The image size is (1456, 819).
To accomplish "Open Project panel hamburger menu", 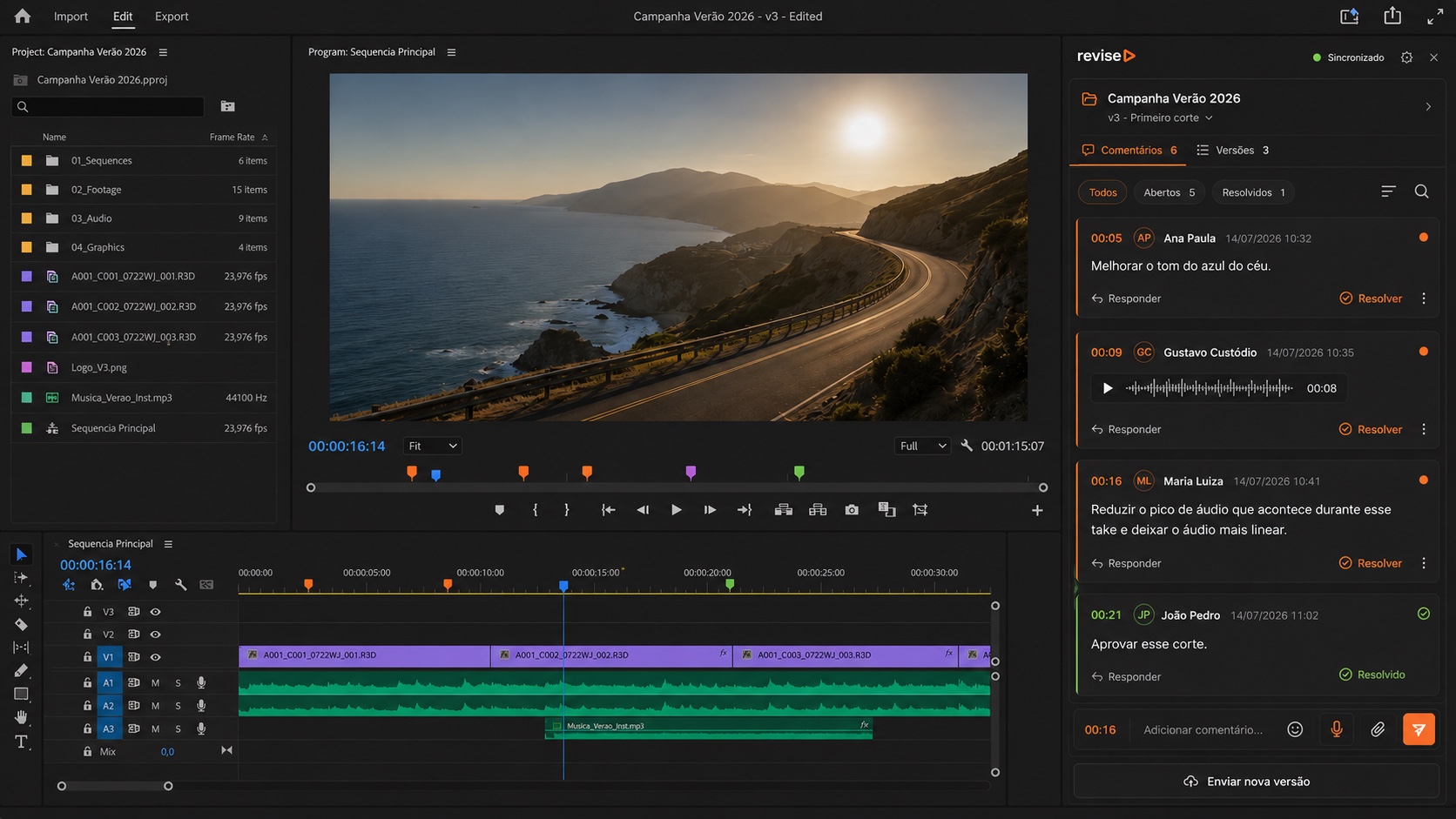I will point(163,52).
